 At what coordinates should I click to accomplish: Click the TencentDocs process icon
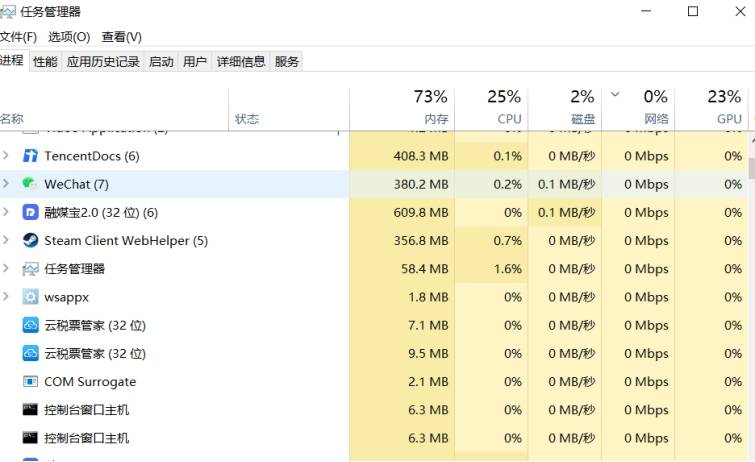[x=30, y=156]
